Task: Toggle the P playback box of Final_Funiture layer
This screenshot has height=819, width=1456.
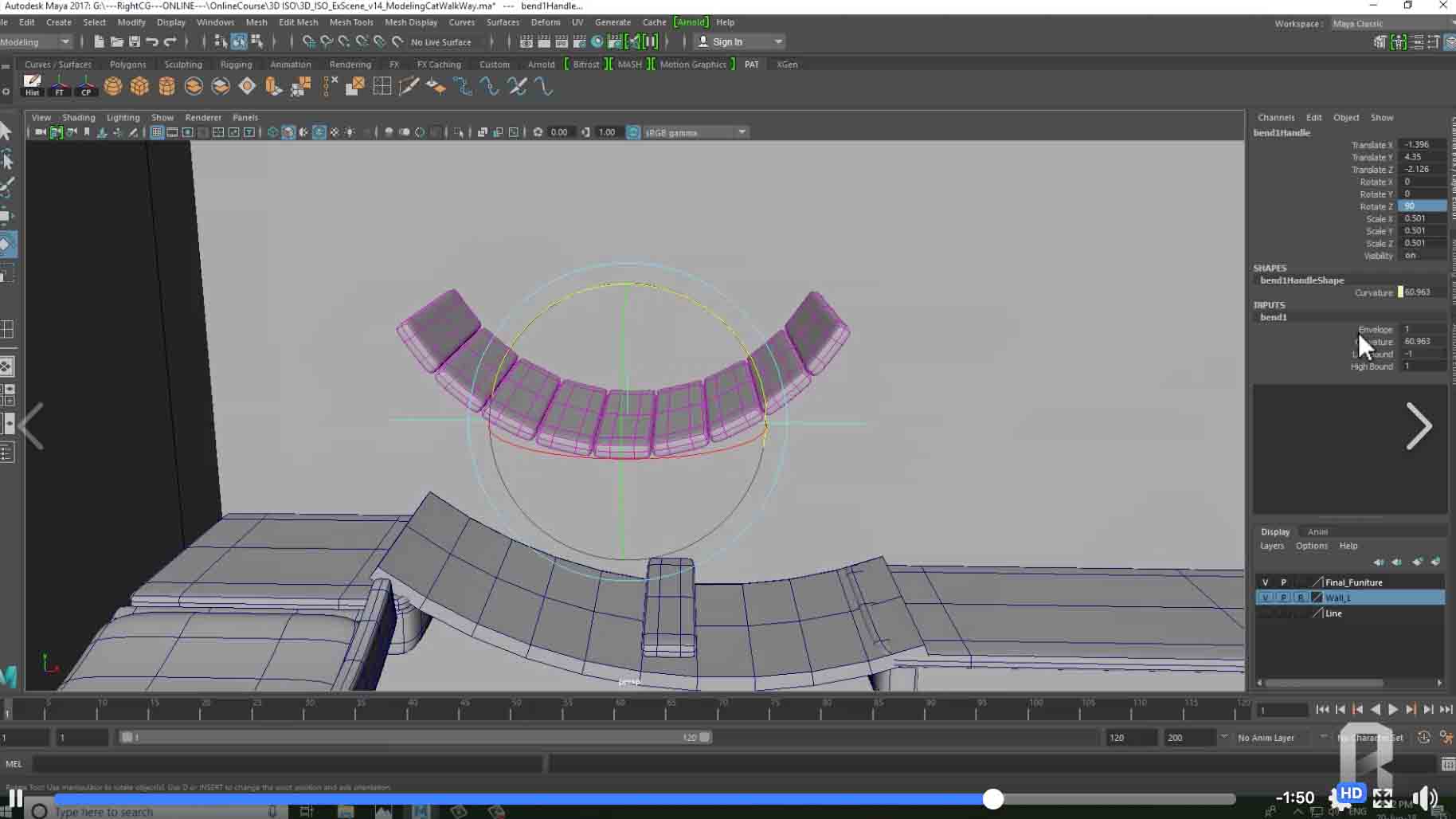Action: [x=1283, y=582]
